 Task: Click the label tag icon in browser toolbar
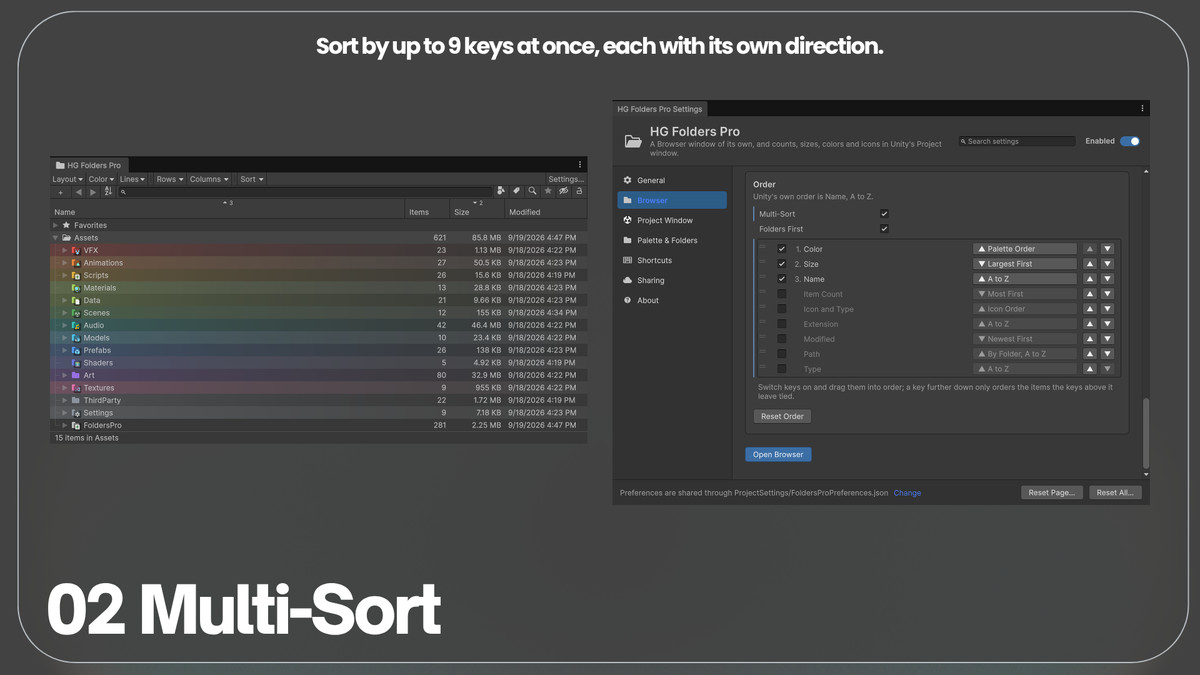pos(517,191)
